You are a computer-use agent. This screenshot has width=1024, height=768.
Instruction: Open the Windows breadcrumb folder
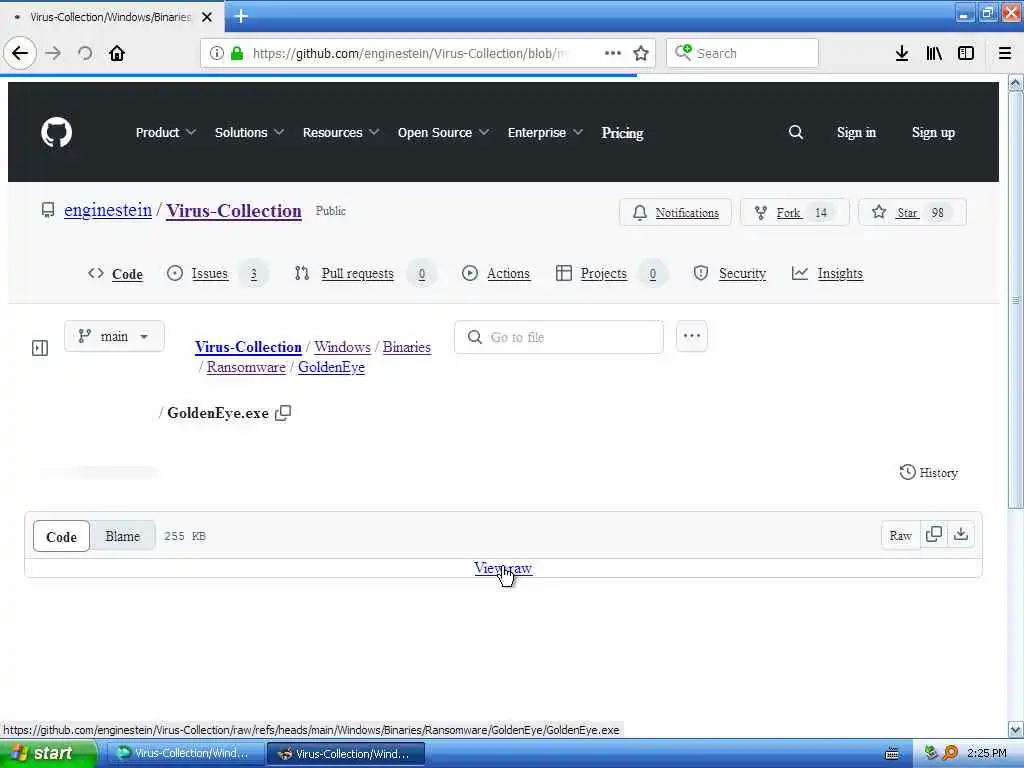click(342, 347)
